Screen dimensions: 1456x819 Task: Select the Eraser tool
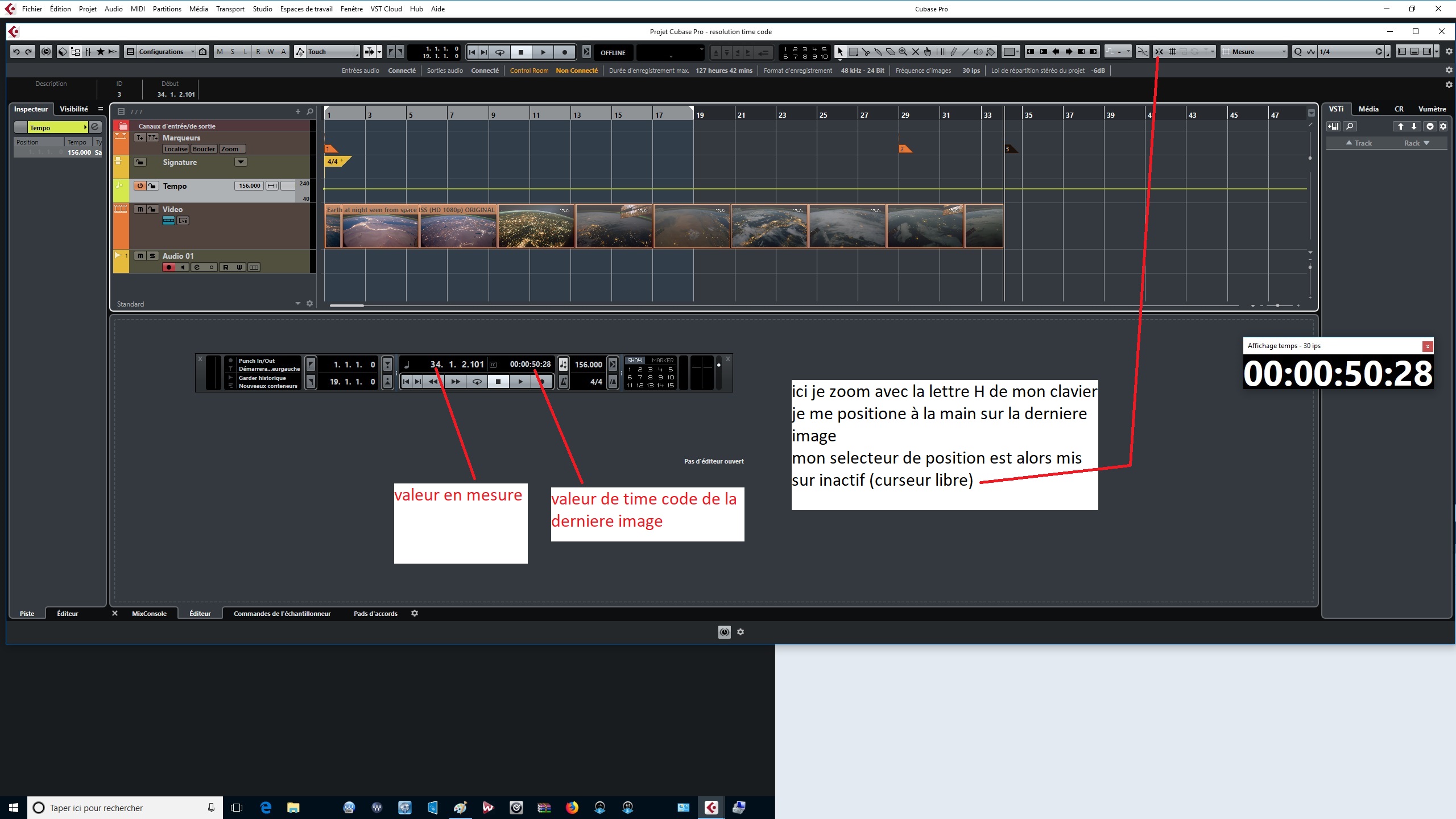[x=891, y=52]
